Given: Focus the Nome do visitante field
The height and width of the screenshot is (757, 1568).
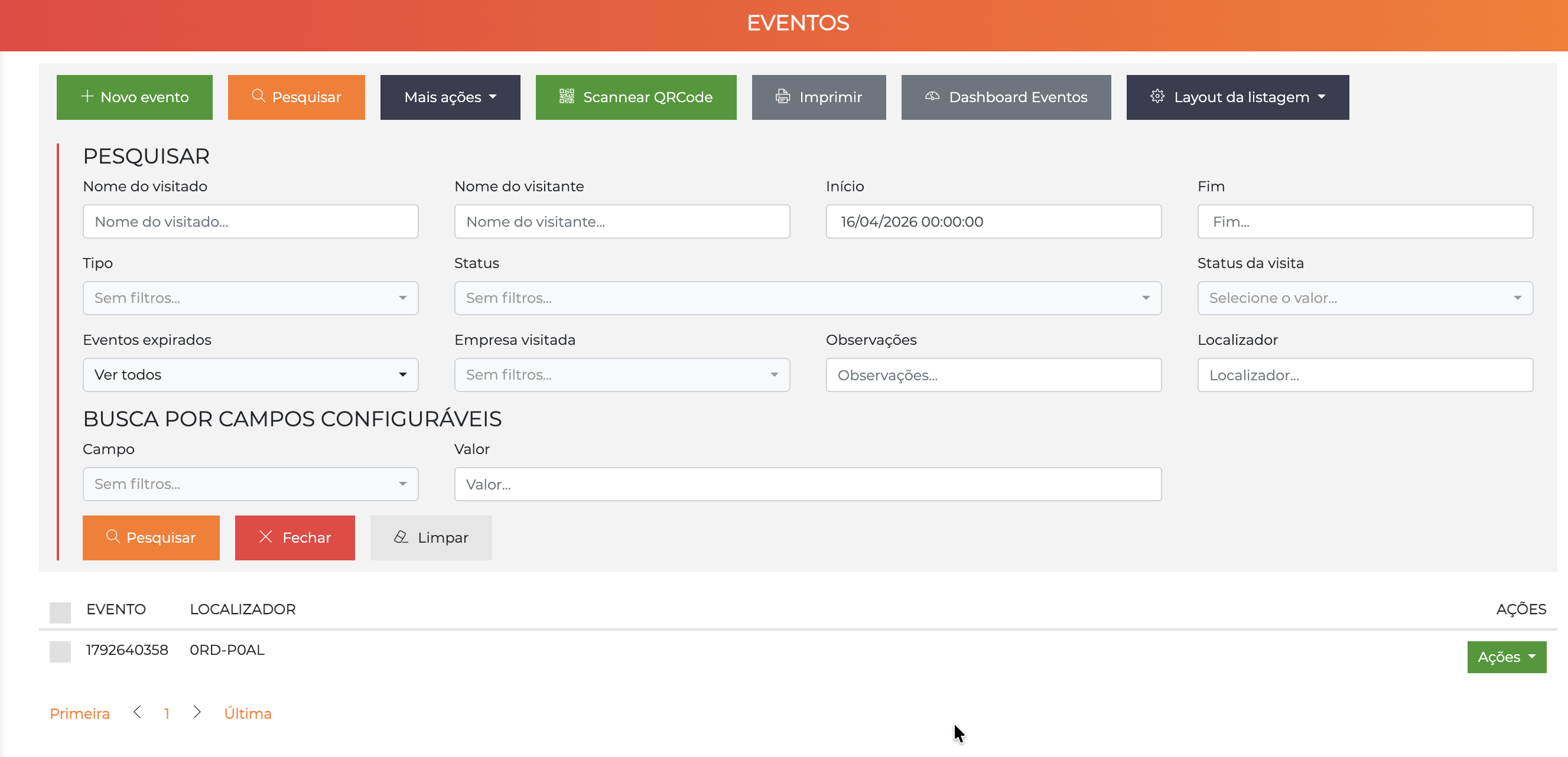Looking at the screenshot, I should (x=622, y=221).
